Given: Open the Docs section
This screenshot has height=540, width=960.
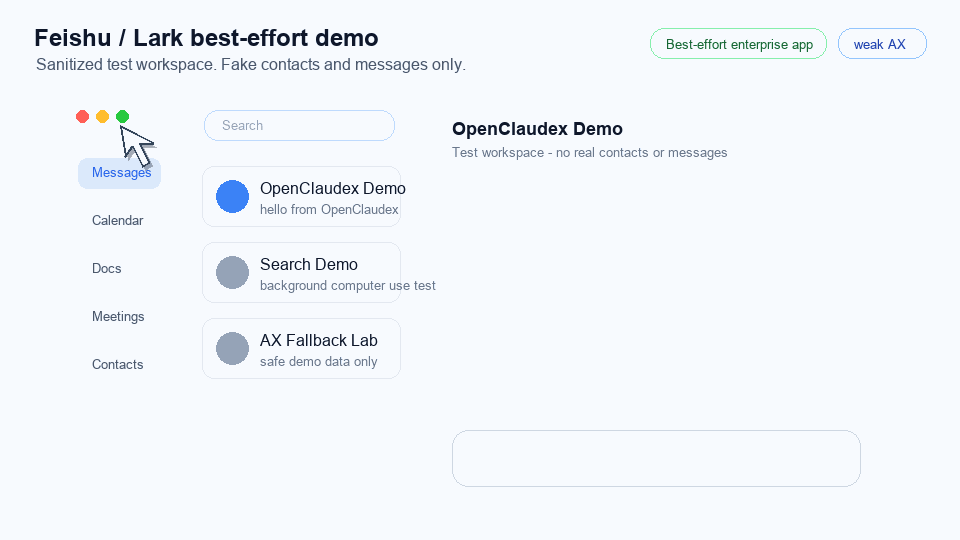Looking at the screenshot, I should 107,269.
